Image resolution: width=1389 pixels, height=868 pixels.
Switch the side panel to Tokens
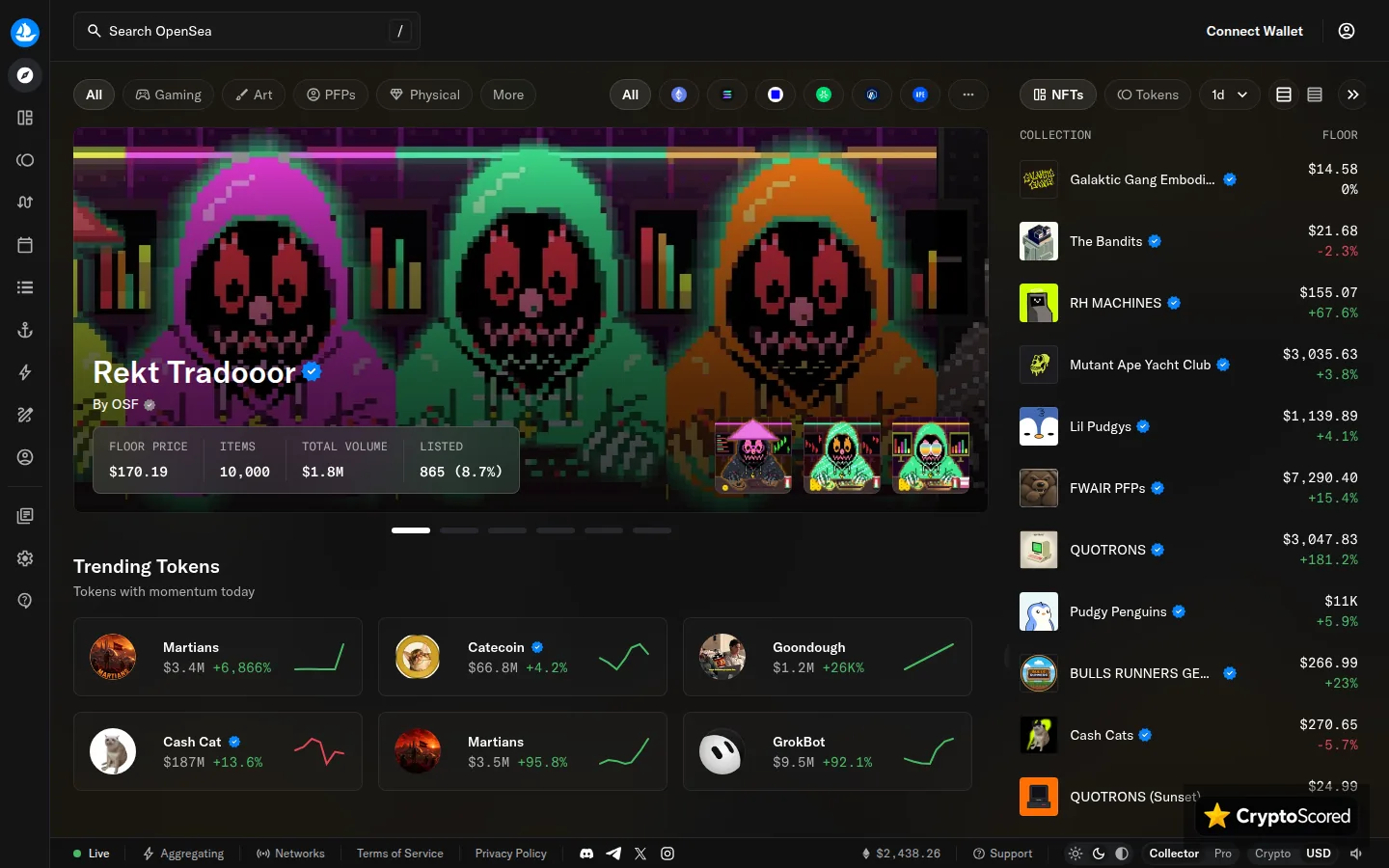1148,95
